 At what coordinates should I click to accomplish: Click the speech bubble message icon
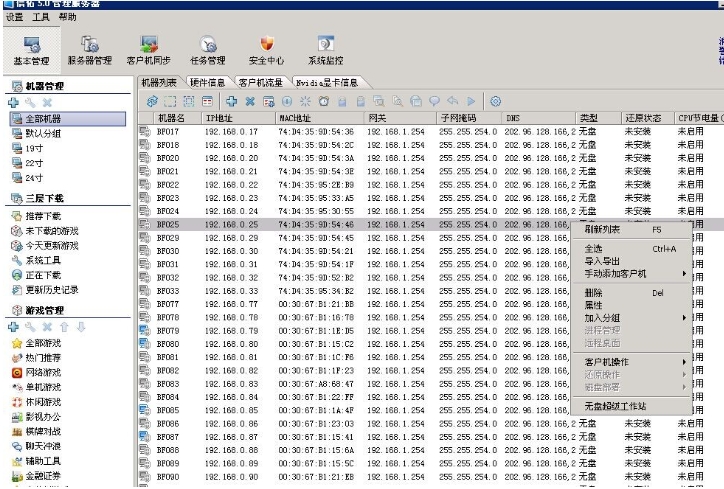(434, 101)
